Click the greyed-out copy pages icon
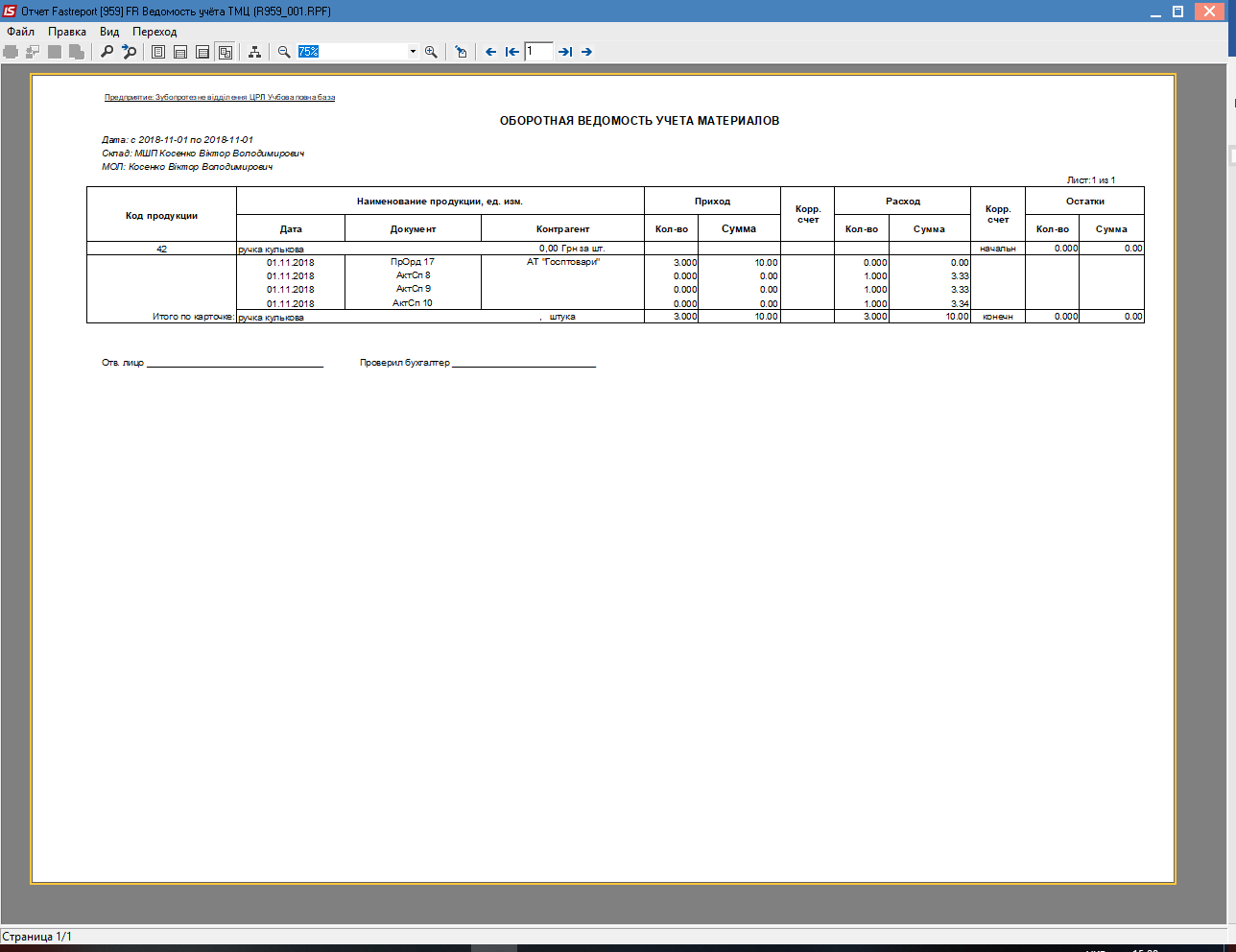Screen dimensions: 1236x952 (x=77, y=52)
